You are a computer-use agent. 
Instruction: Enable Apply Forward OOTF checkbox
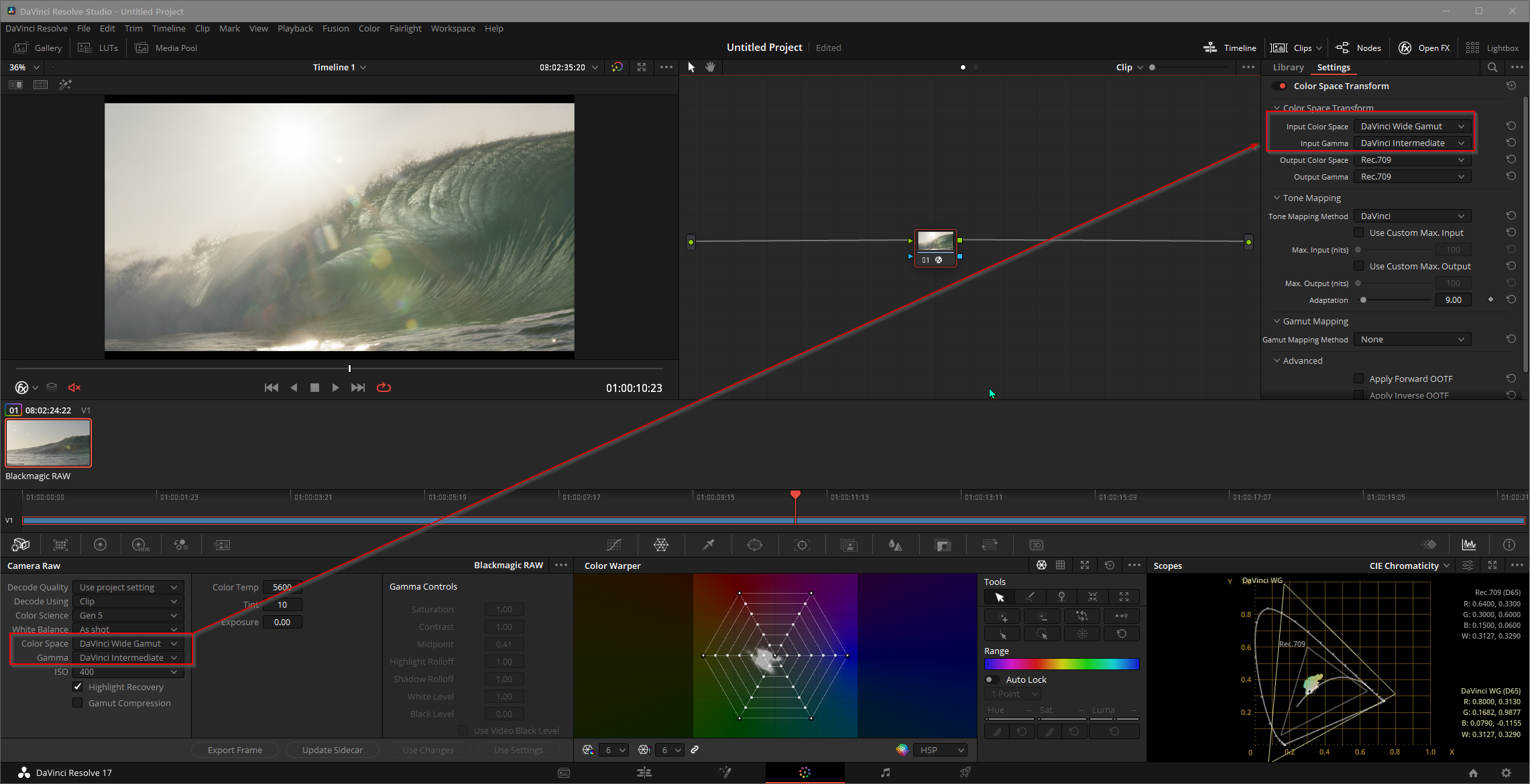point(1358,379)
